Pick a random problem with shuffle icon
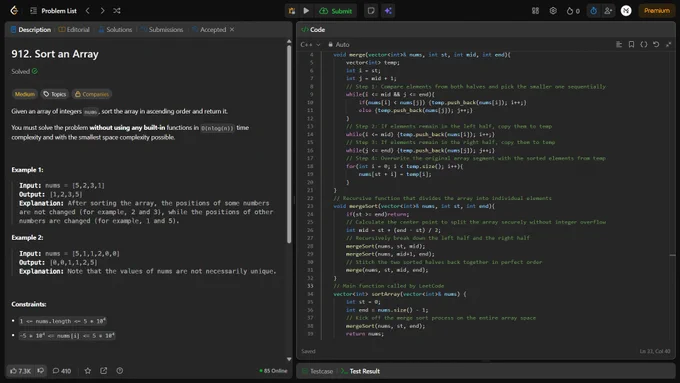680x383 pixels. click(x=117, y=11)
